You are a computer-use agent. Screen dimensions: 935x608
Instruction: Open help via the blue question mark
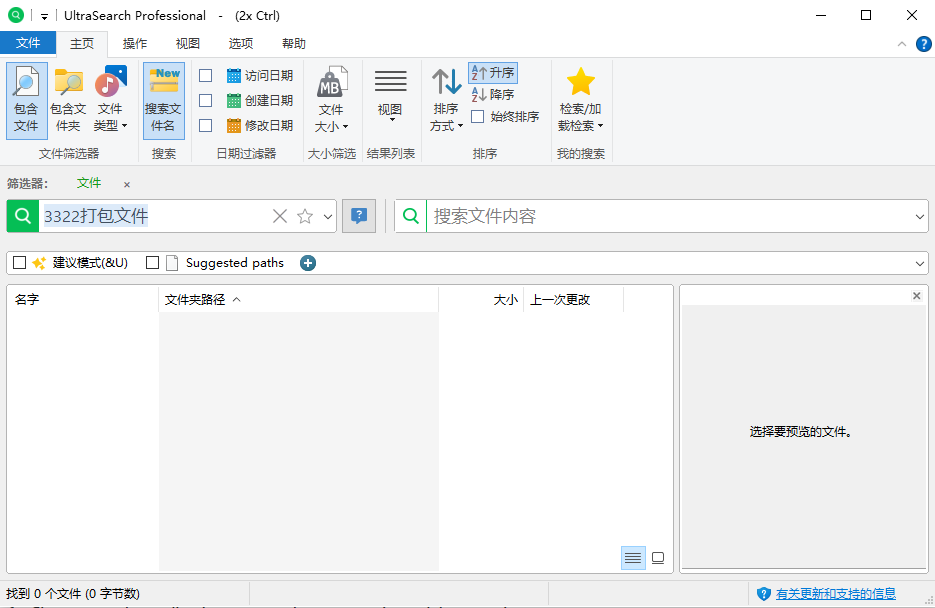(924, 44)
